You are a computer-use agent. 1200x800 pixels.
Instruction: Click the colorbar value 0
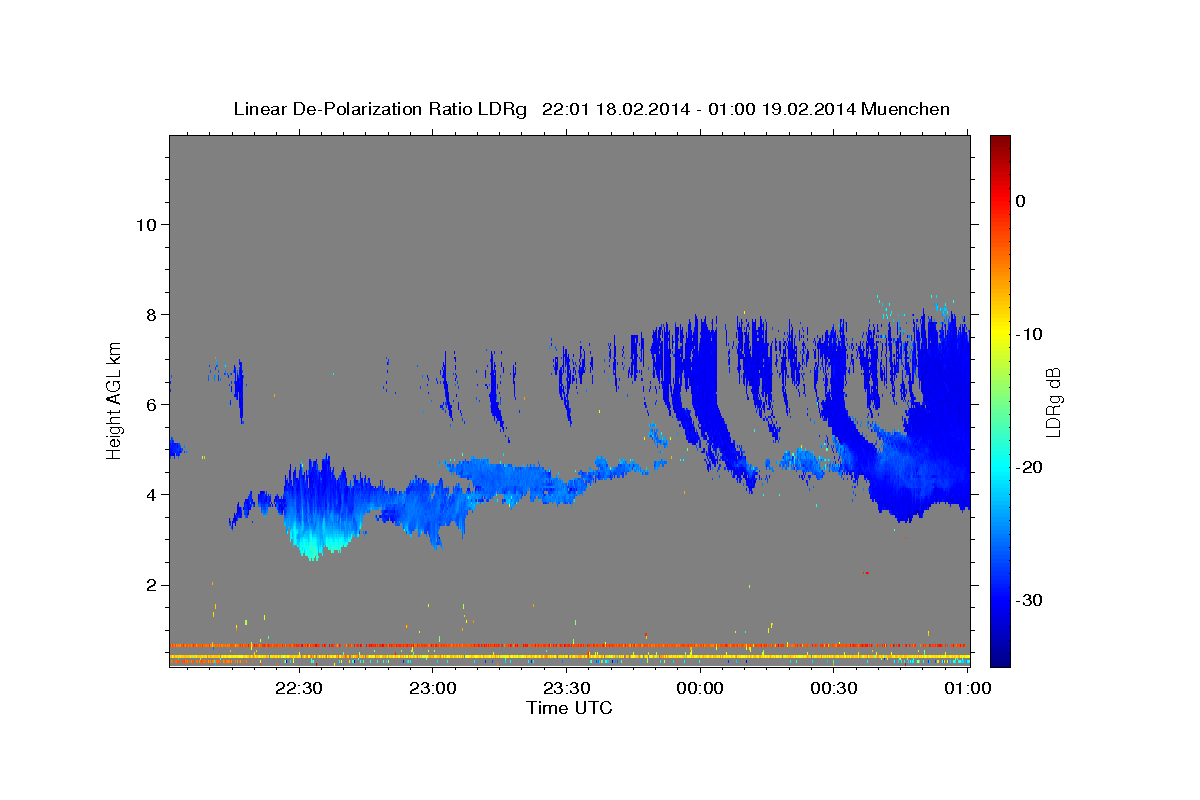1020,201
